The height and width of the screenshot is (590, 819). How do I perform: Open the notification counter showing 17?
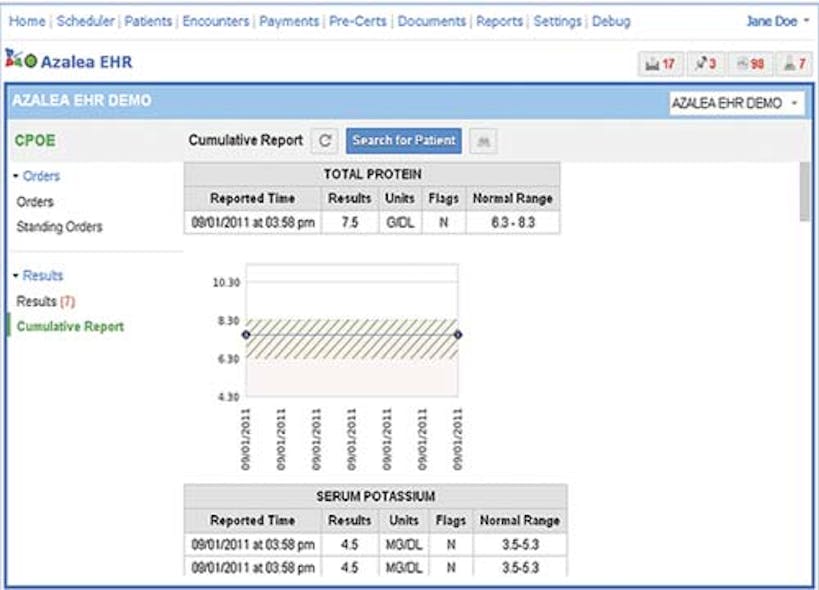[x=661, y=65]
